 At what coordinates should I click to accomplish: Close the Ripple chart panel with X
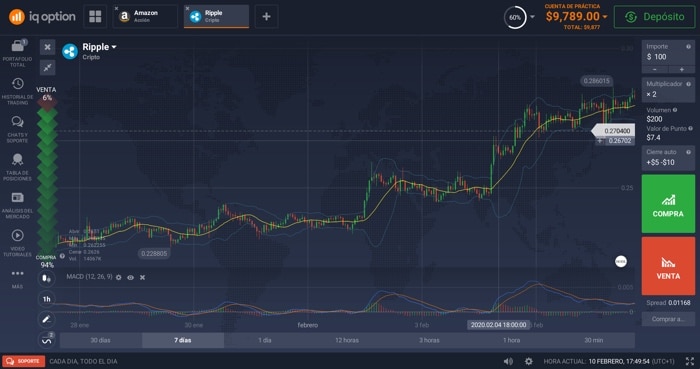47,47
